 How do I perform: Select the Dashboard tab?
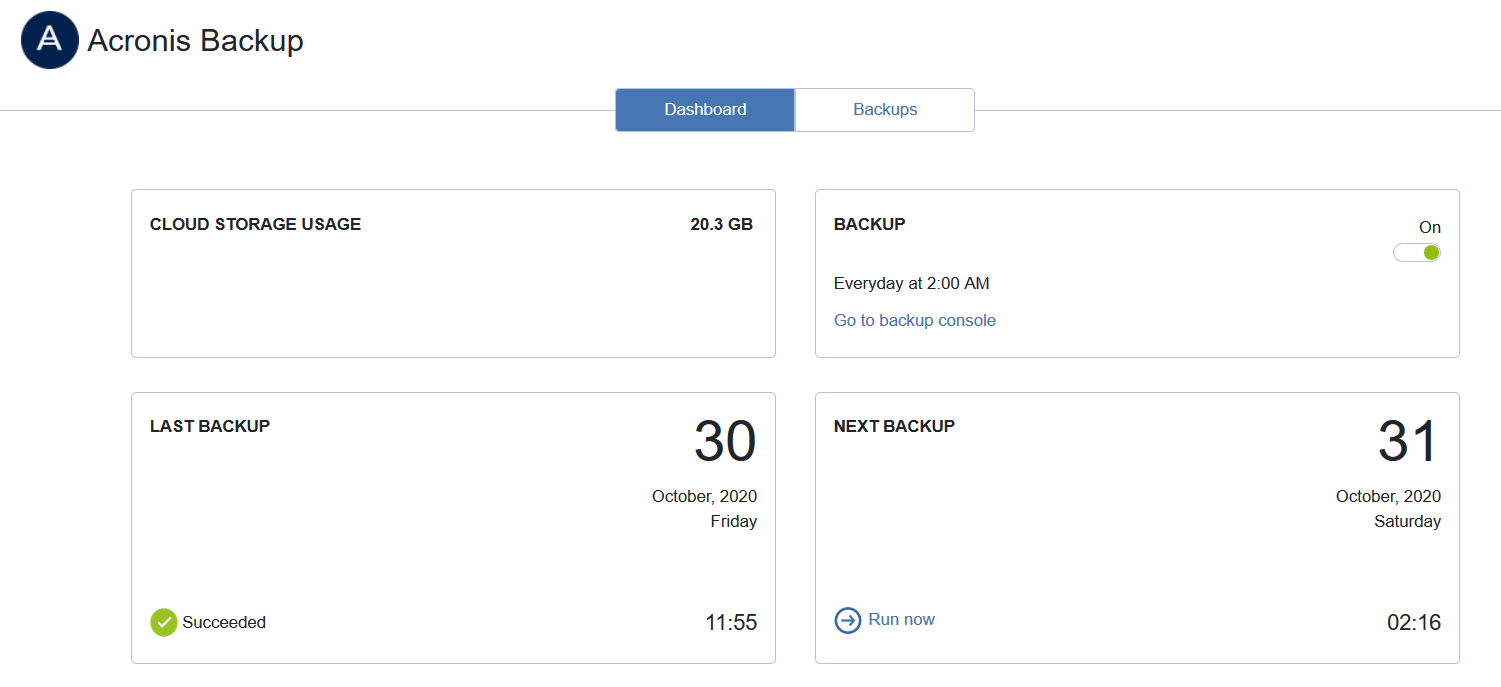point(704,109)
